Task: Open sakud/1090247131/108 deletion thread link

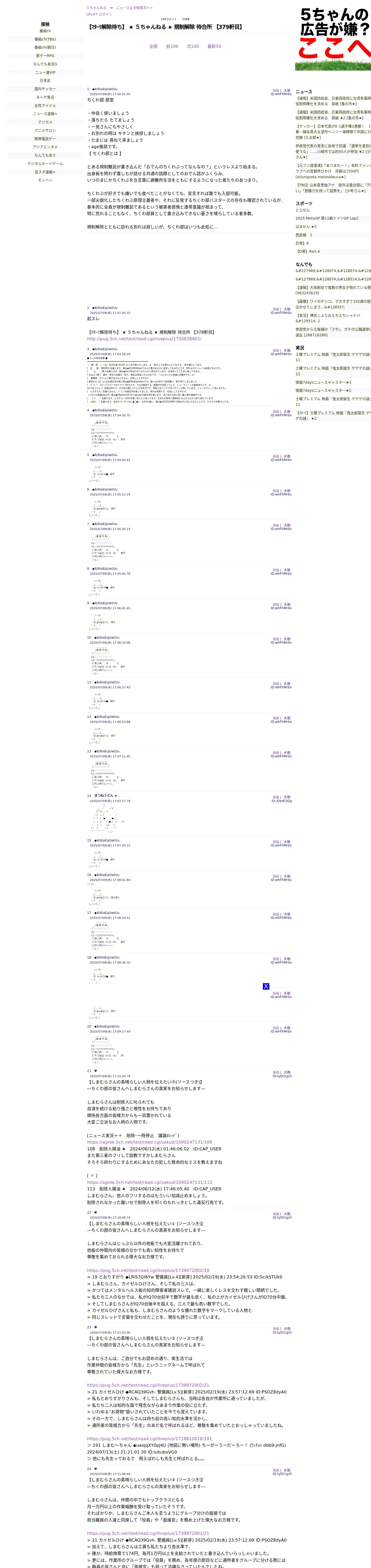Action: click(x=150, y=1143)
